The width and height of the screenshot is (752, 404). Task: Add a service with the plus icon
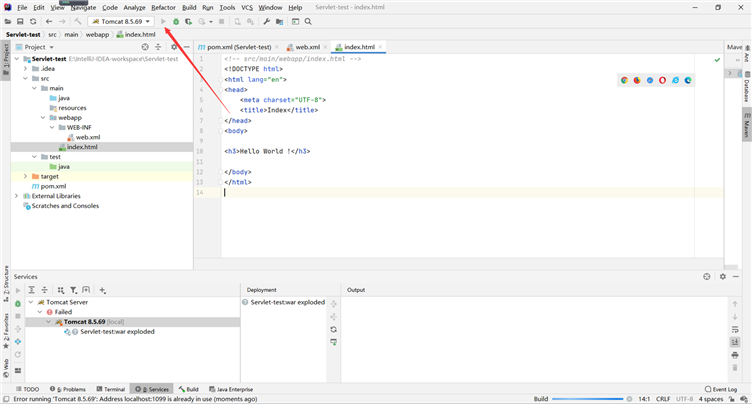(102, 290)
